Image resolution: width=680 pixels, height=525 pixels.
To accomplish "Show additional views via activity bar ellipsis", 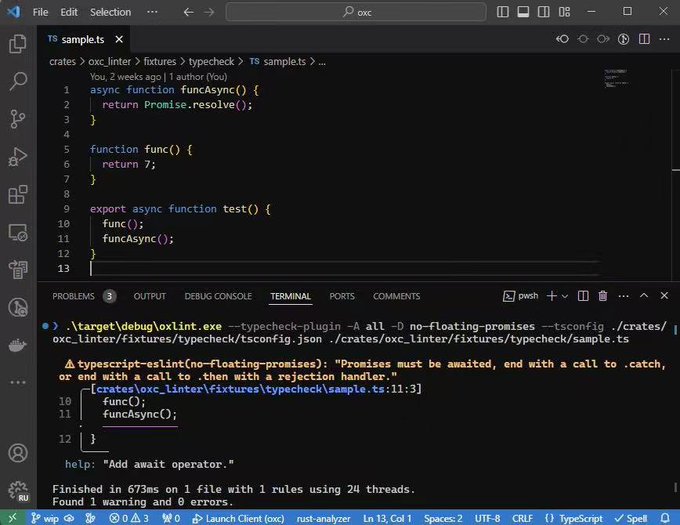I will click(x=18, y=382).
